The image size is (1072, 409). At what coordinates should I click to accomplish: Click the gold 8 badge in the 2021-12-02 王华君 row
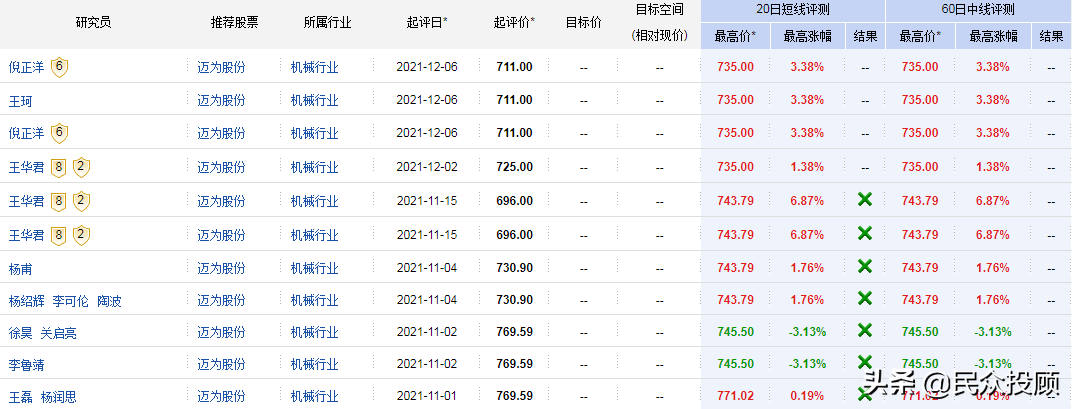click(59, 167)
